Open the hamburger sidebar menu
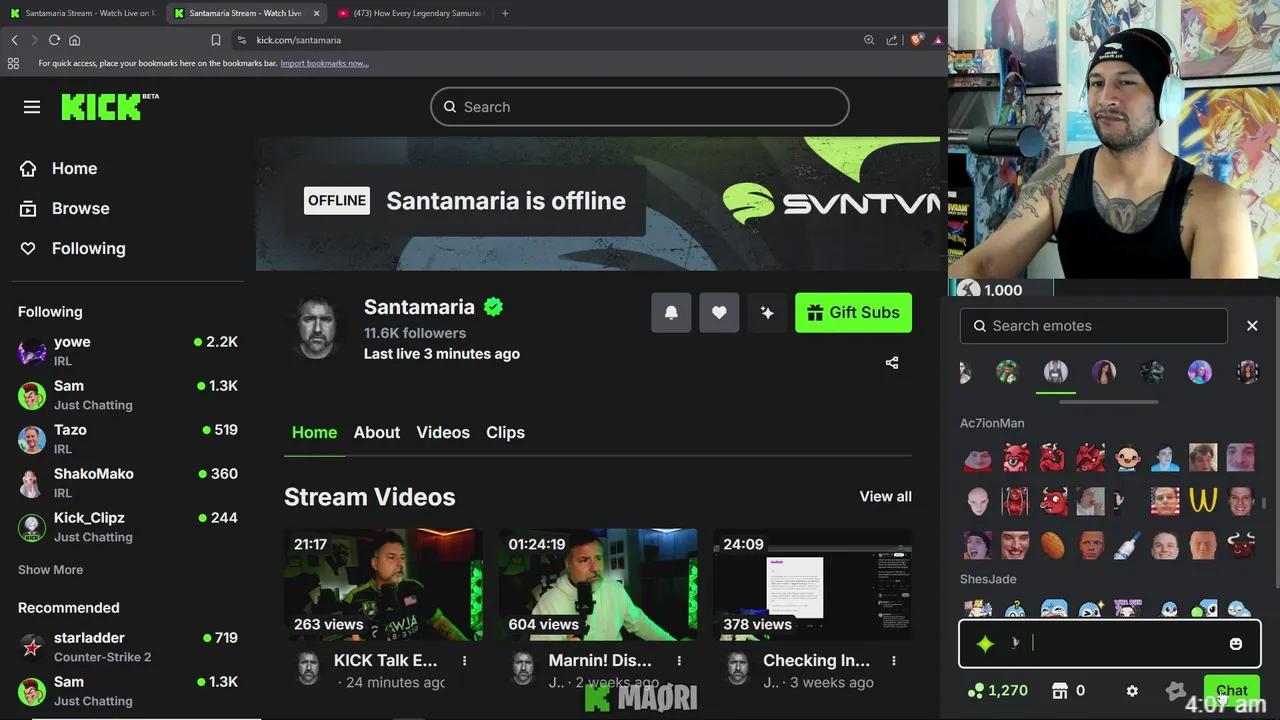Viewport: 1280px width, 720px height. coord(32,107)
